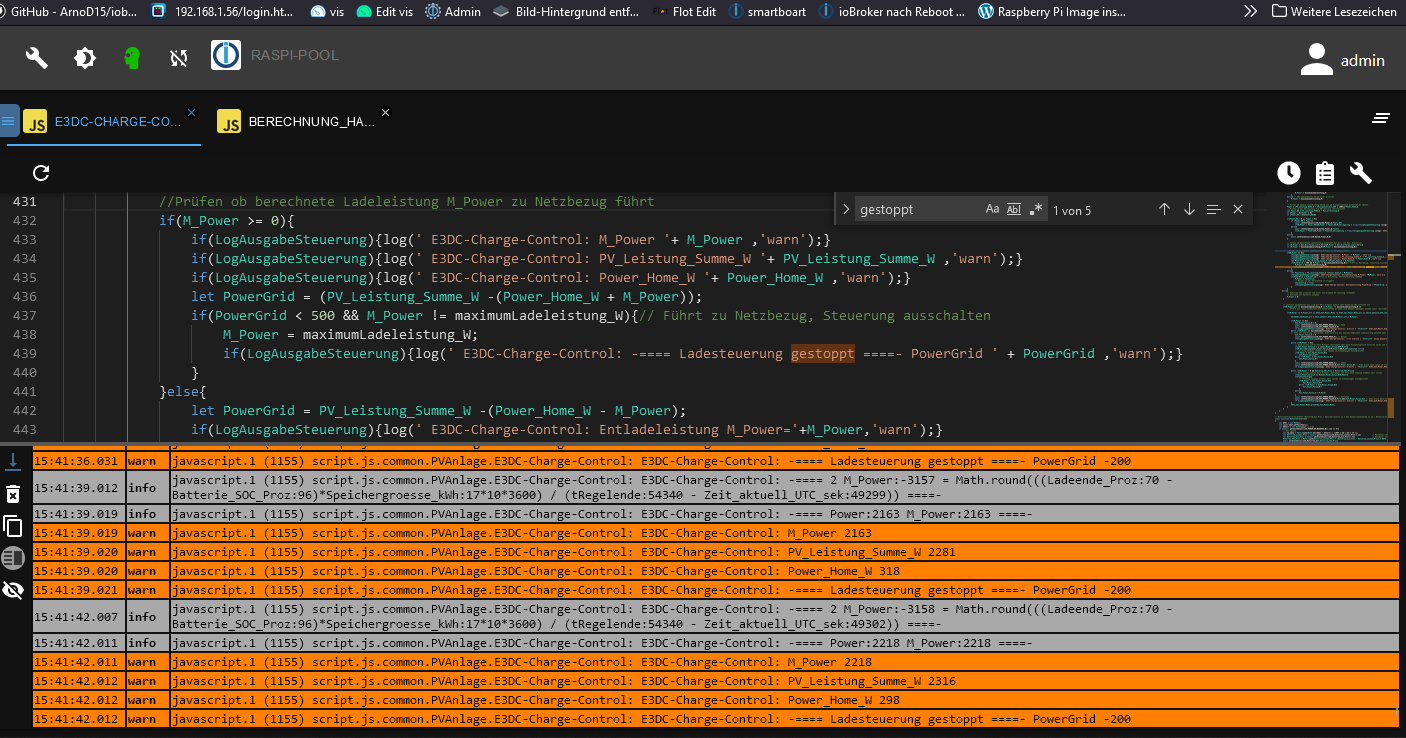
Task: Toggle match case Aa in find box
Action: point(993,210)
